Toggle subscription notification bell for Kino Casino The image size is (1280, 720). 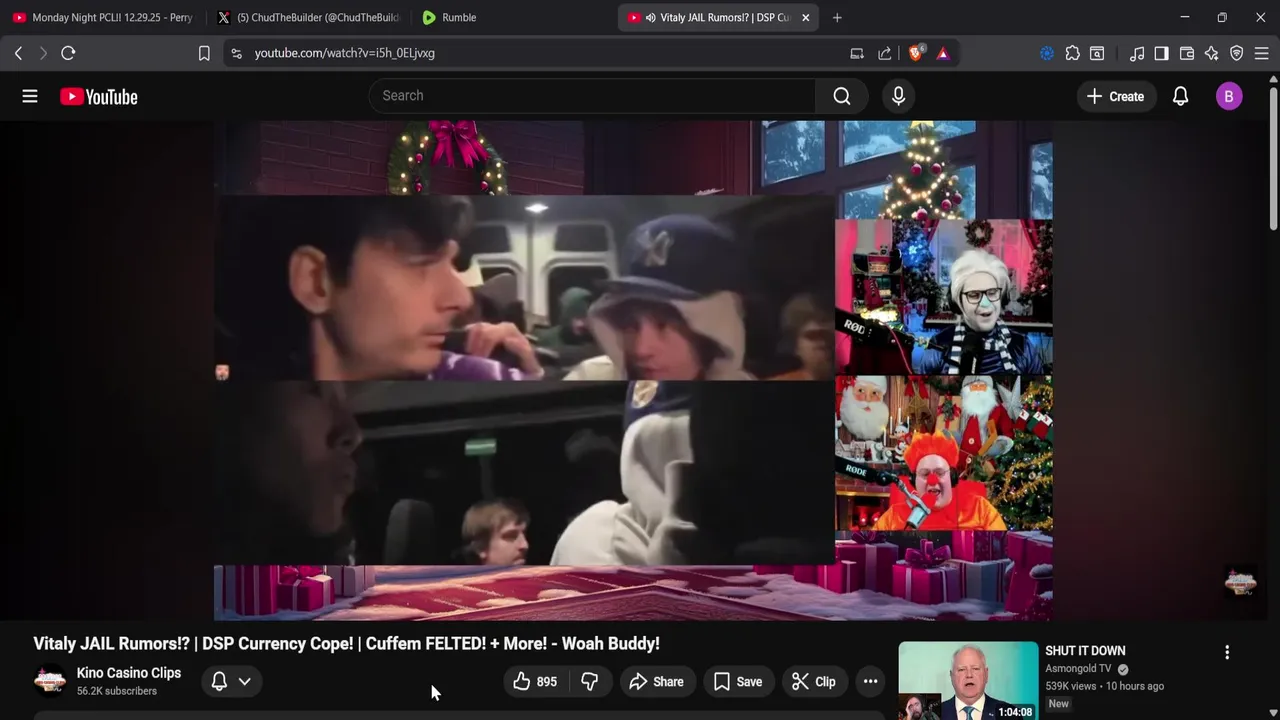(219, 681)
